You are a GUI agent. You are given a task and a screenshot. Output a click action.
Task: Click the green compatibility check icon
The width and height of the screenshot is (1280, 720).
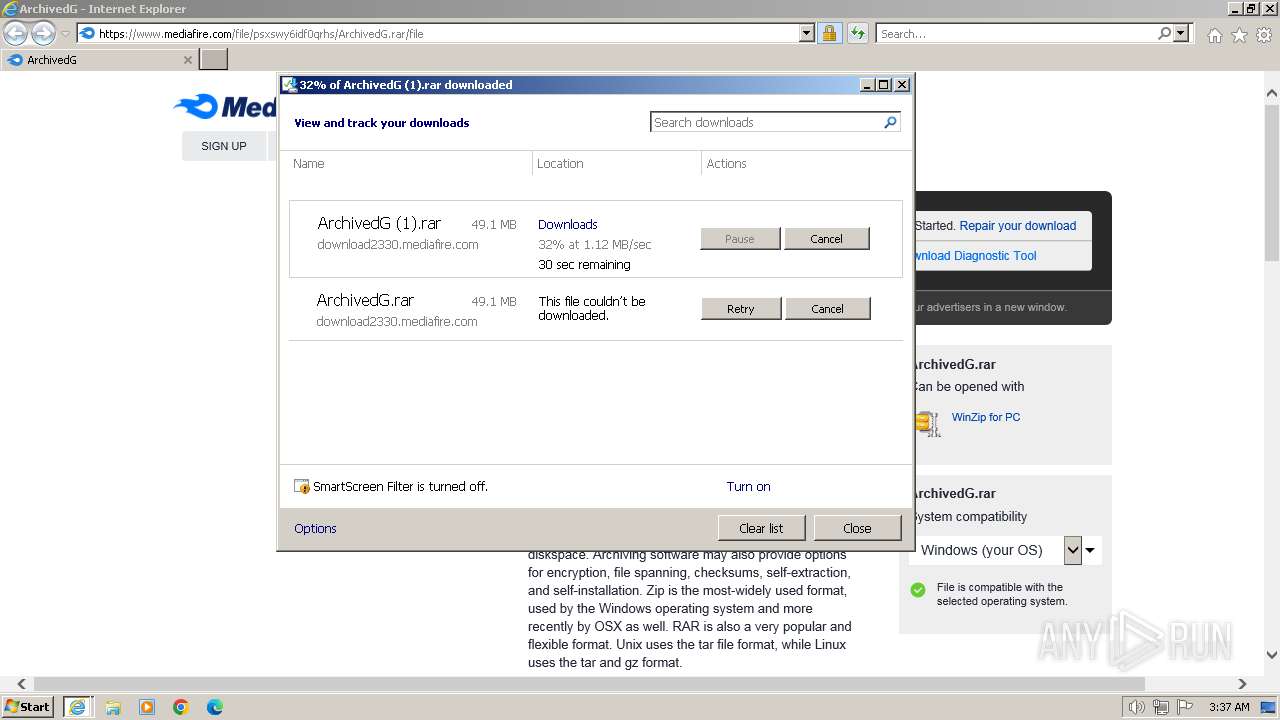(918, 590)
